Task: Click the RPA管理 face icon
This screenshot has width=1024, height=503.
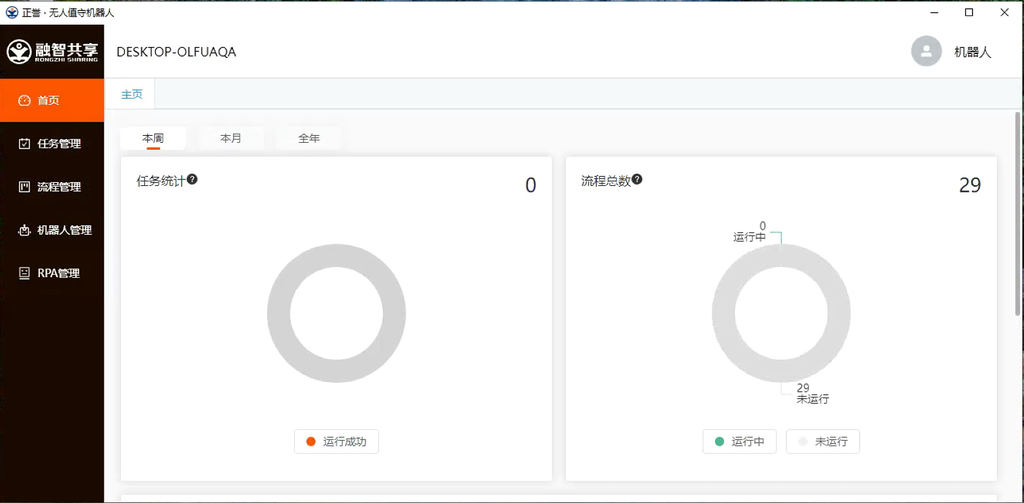Action: click(24, 273)
